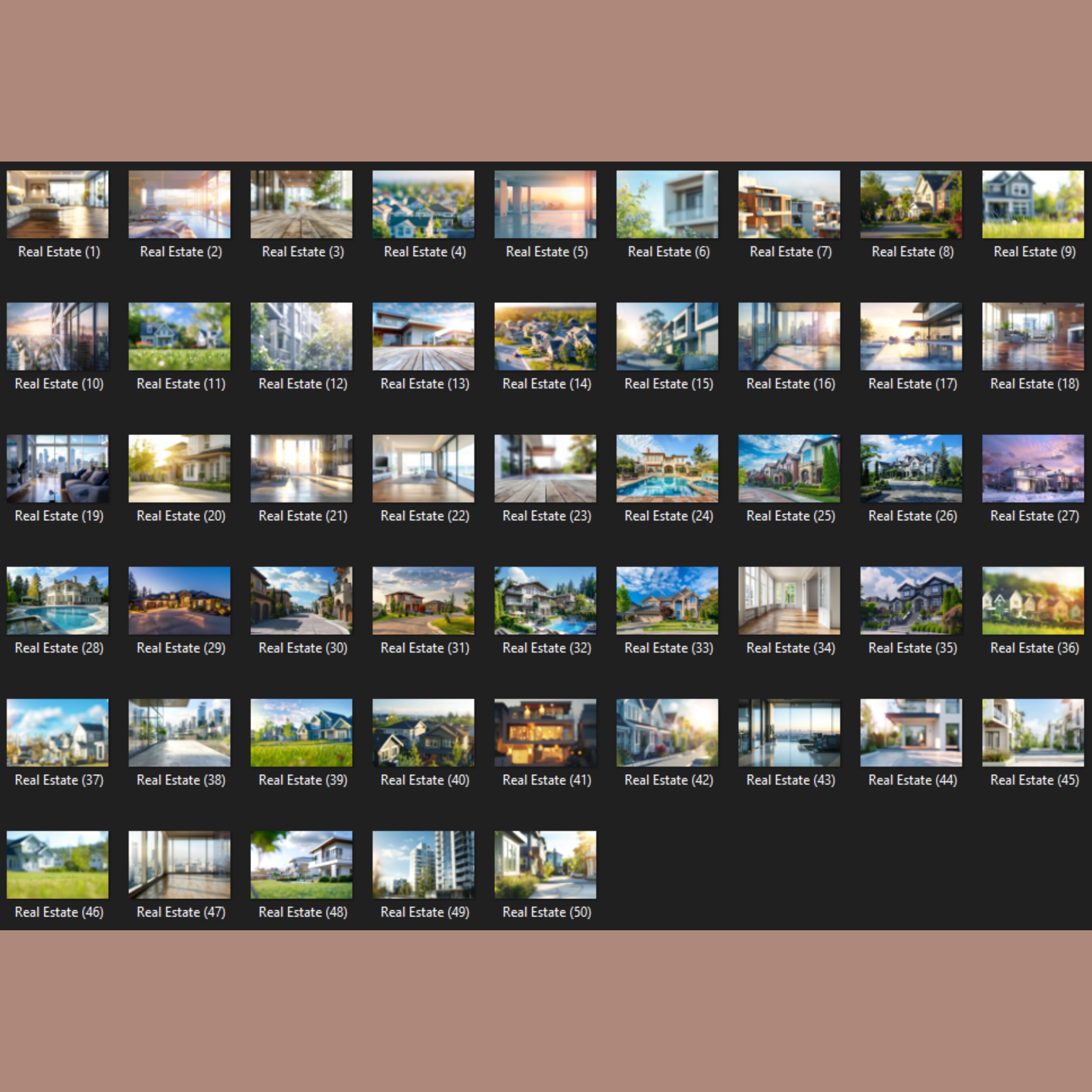Click the Real Estate (48) image
The width and height of the screenshot is (1092, 1092).
(301, 865)
